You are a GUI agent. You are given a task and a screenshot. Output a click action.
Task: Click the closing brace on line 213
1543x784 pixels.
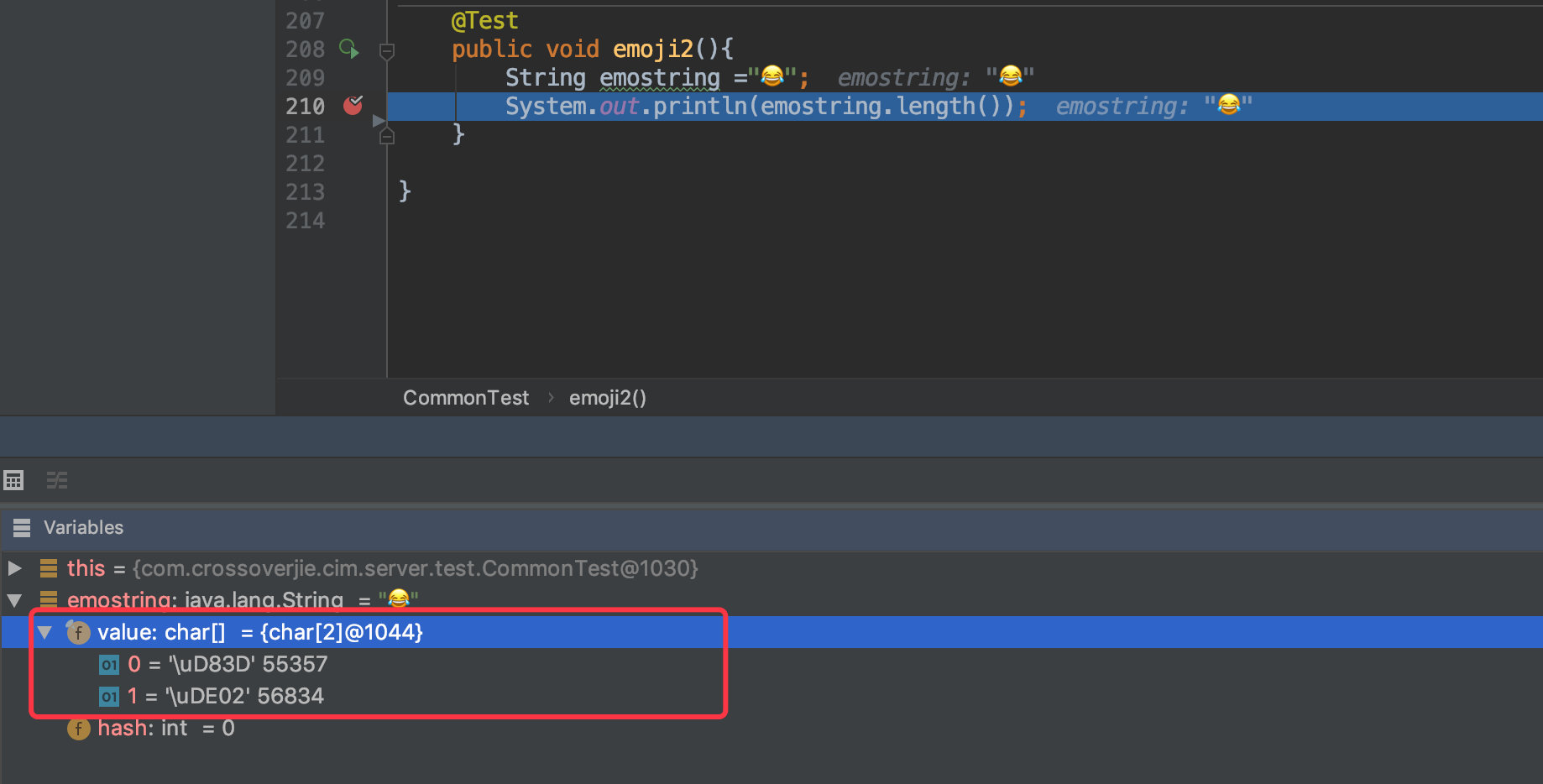(405, 191)
